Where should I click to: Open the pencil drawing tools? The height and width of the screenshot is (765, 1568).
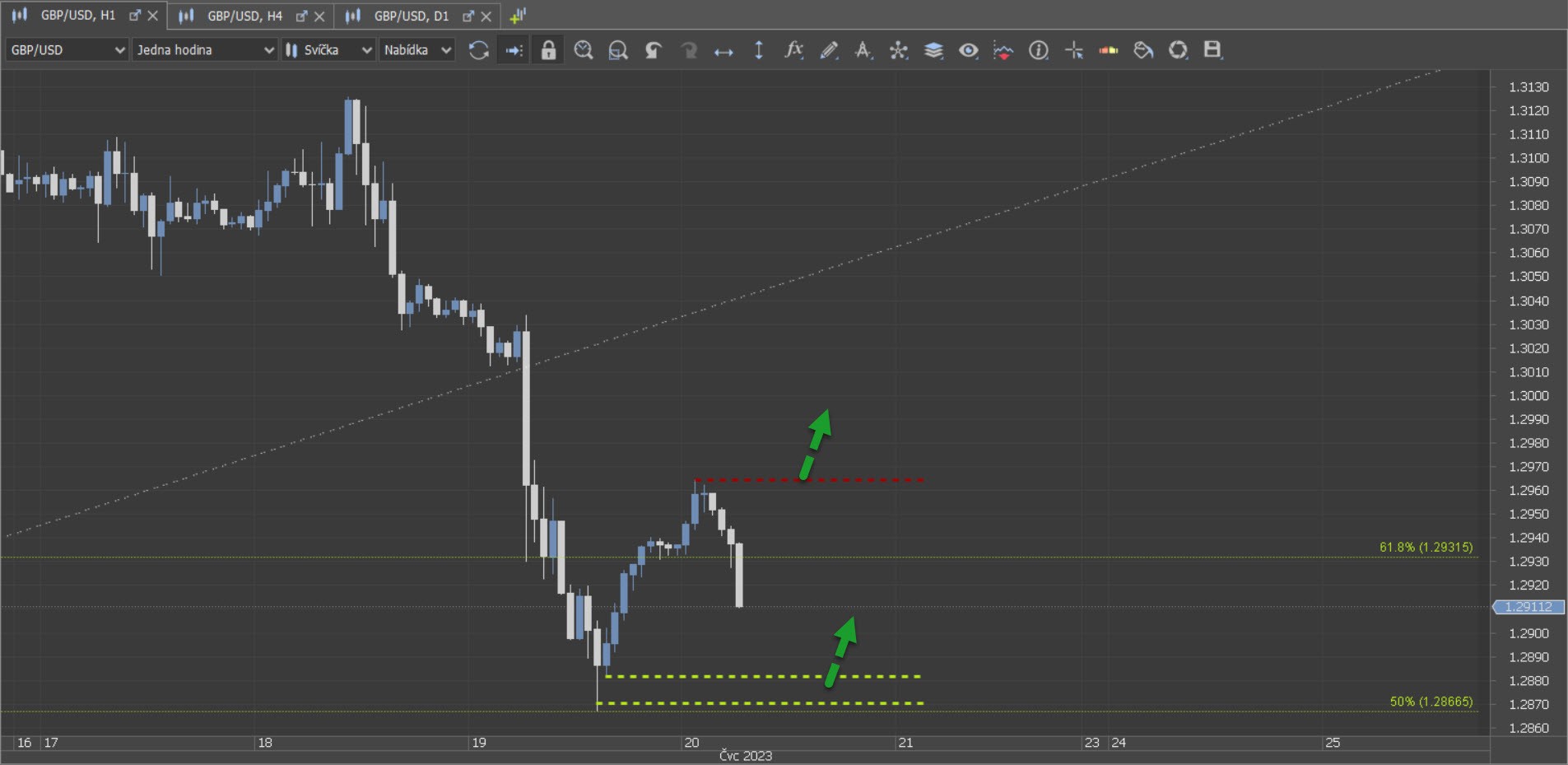[x=829, y=50]
